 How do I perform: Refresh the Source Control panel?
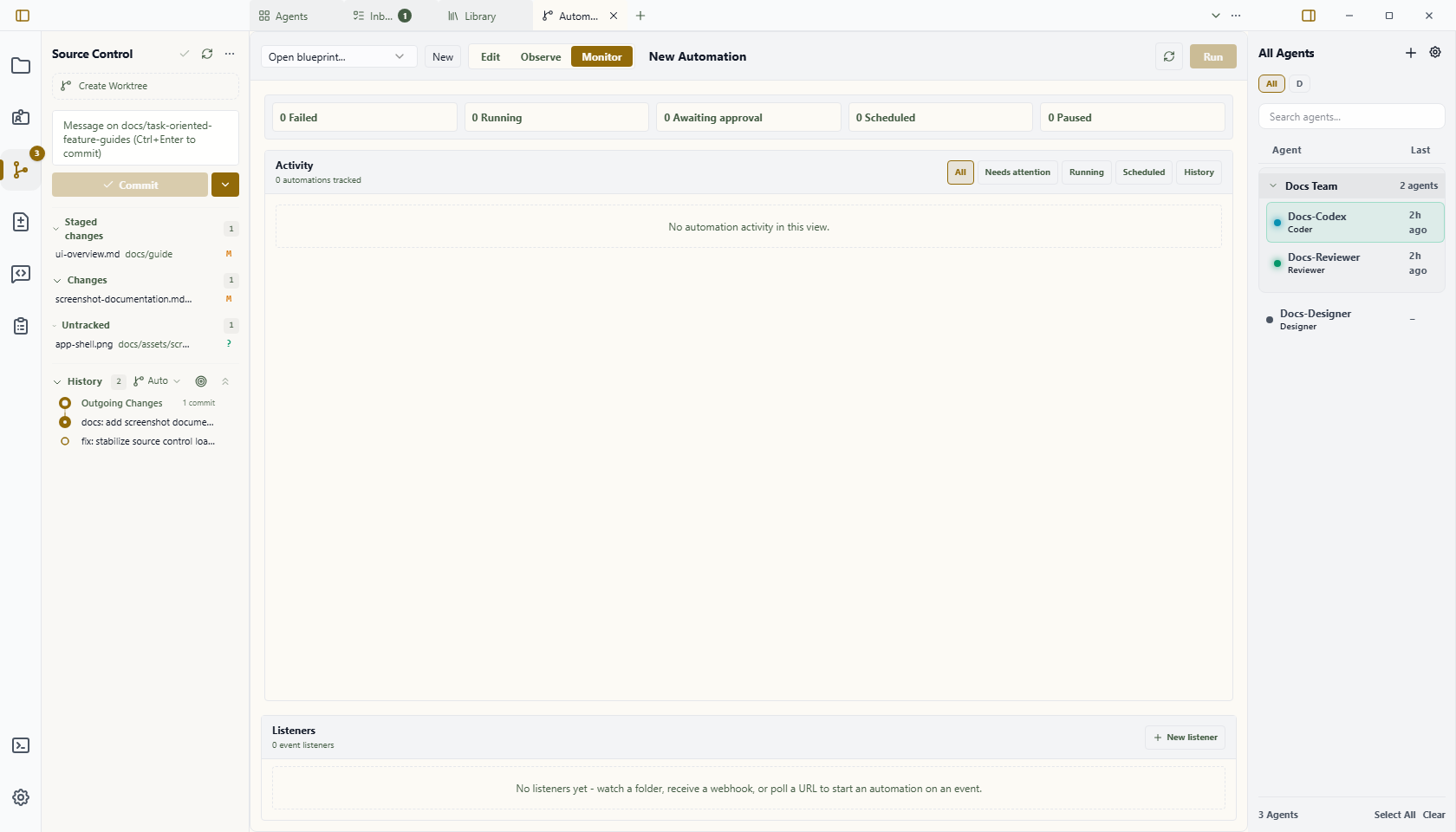[207, 54]
